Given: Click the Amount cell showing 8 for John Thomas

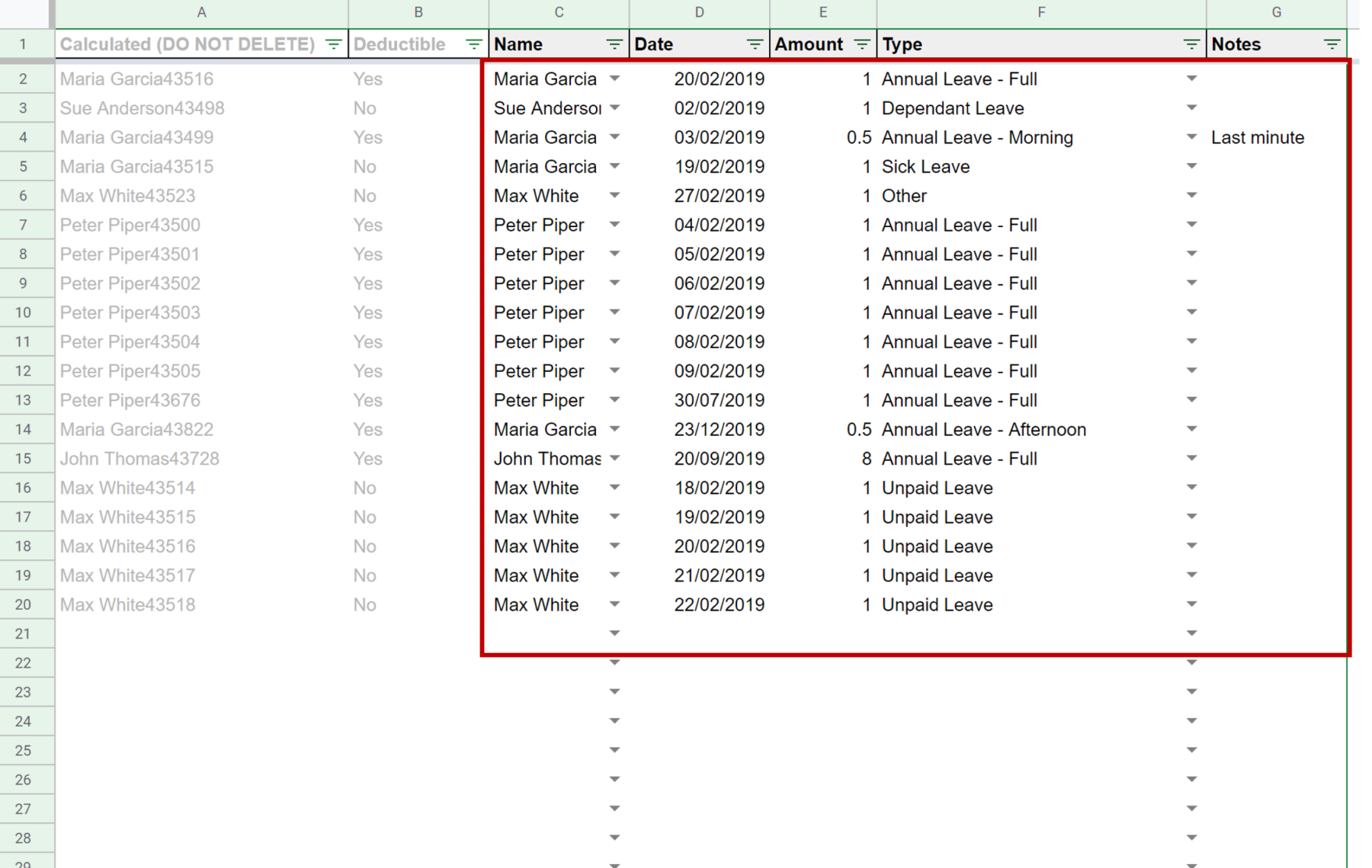Looking at the screenshot, I should [x=838, y=458].
